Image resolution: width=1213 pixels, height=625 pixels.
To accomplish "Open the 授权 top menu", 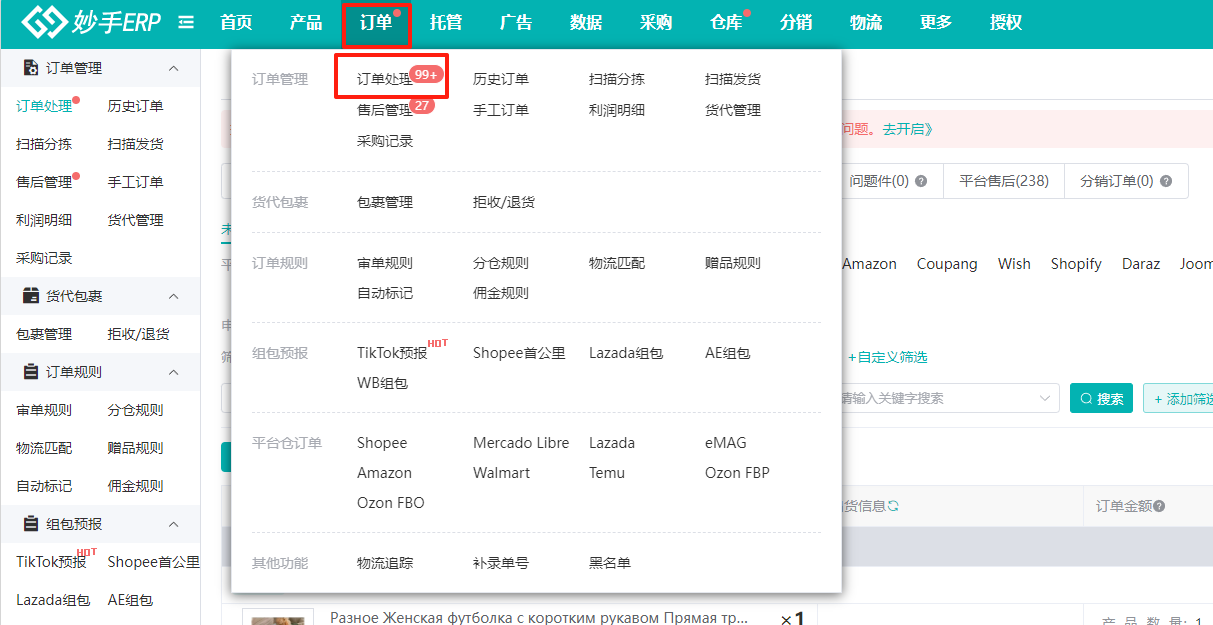I will 1006,23.
